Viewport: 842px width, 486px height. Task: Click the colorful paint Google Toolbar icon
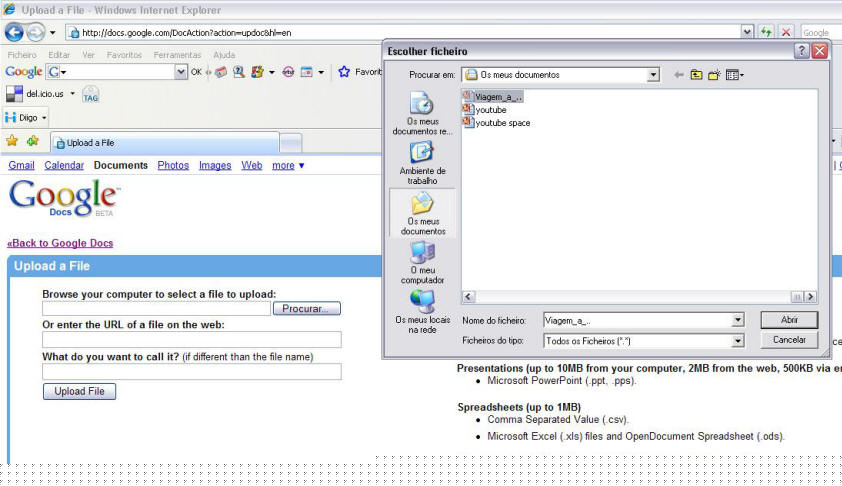[258, 71]
